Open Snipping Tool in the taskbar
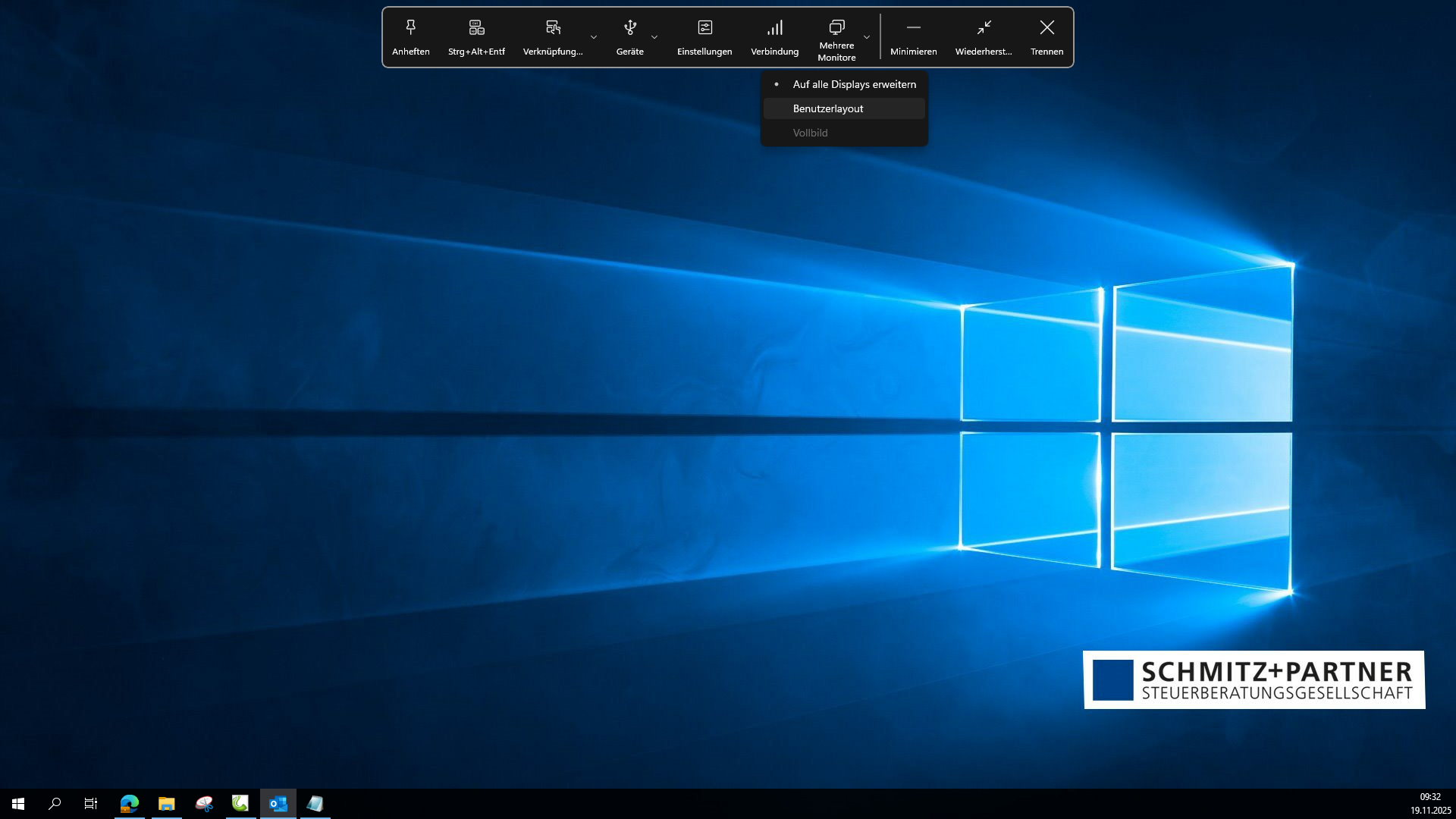 [204, 804]
